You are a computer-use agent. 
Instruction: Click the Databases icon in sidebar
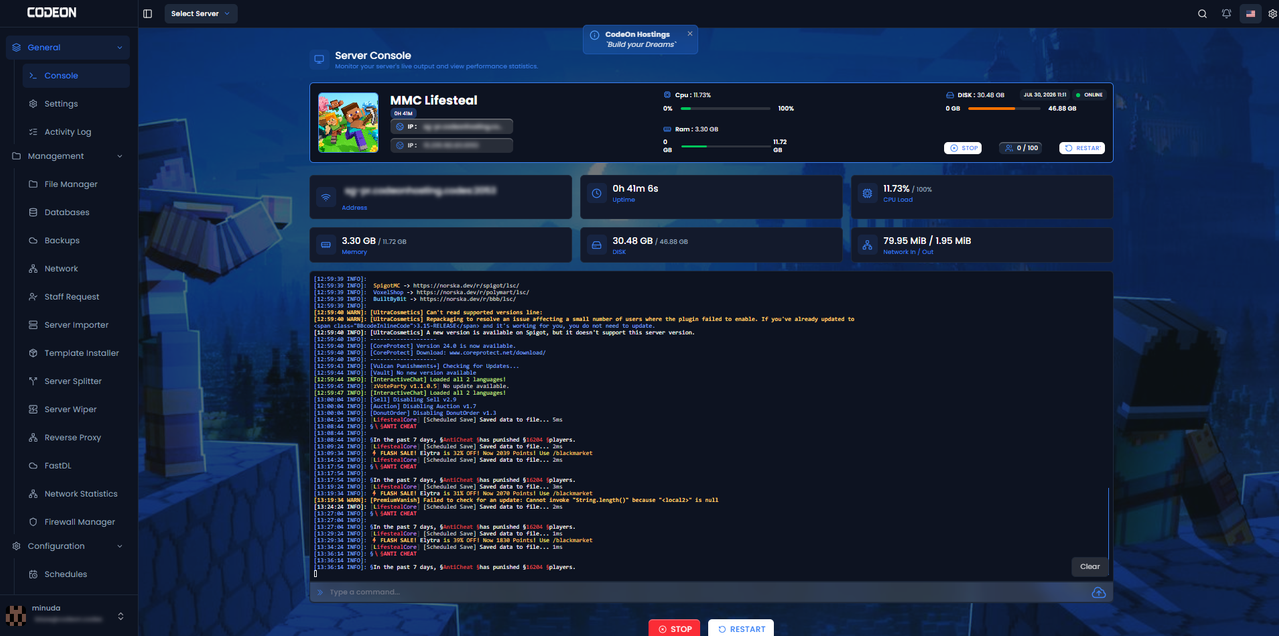(x=33, y=212)
